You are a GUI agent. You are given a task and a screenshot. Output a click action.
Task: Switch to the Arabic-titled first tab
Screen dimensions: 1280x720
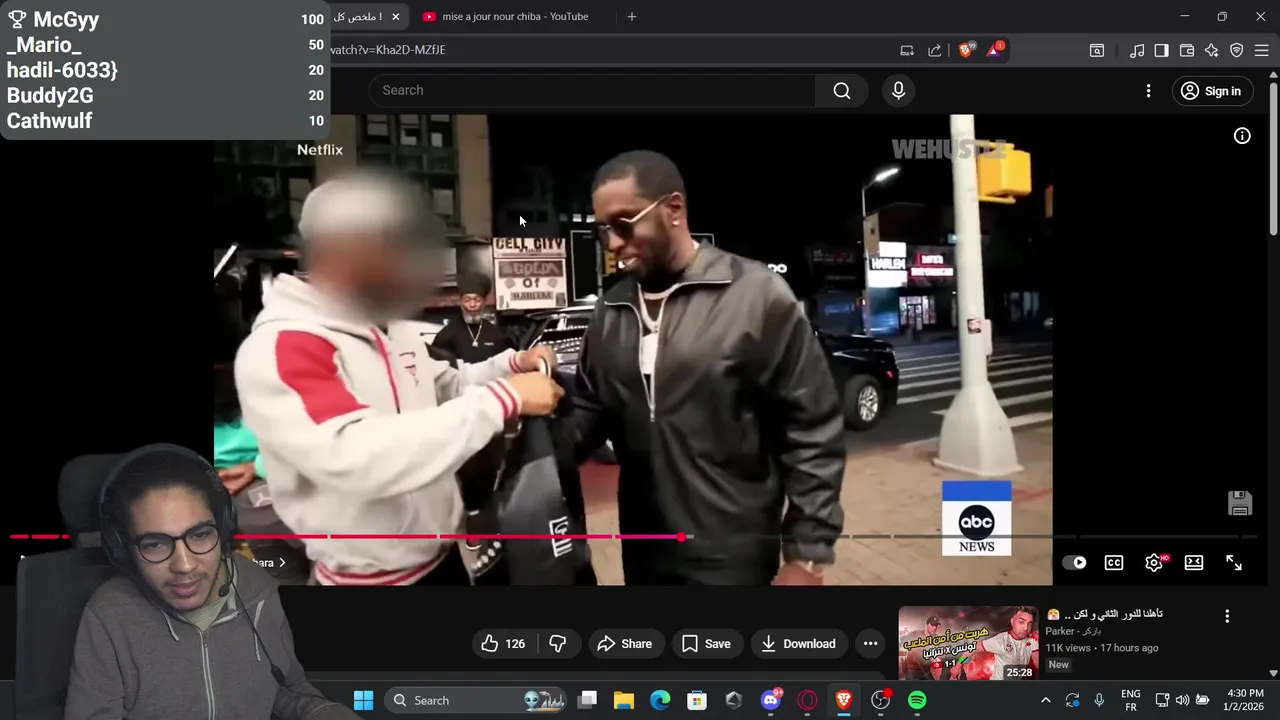(357, 17)
